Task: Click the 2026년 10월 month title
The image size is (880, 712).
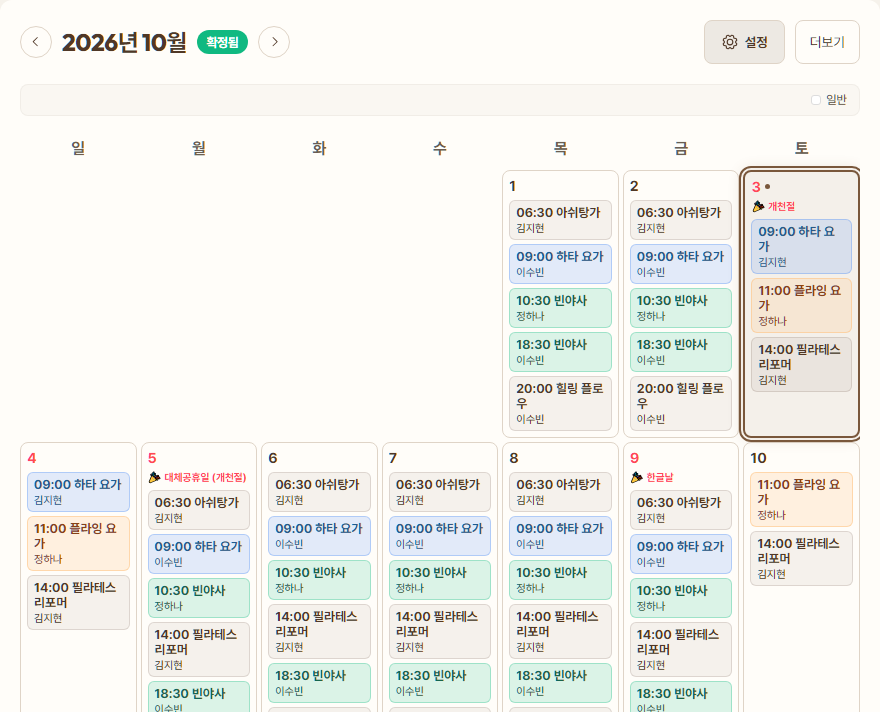Action: (x=124, y=42)
